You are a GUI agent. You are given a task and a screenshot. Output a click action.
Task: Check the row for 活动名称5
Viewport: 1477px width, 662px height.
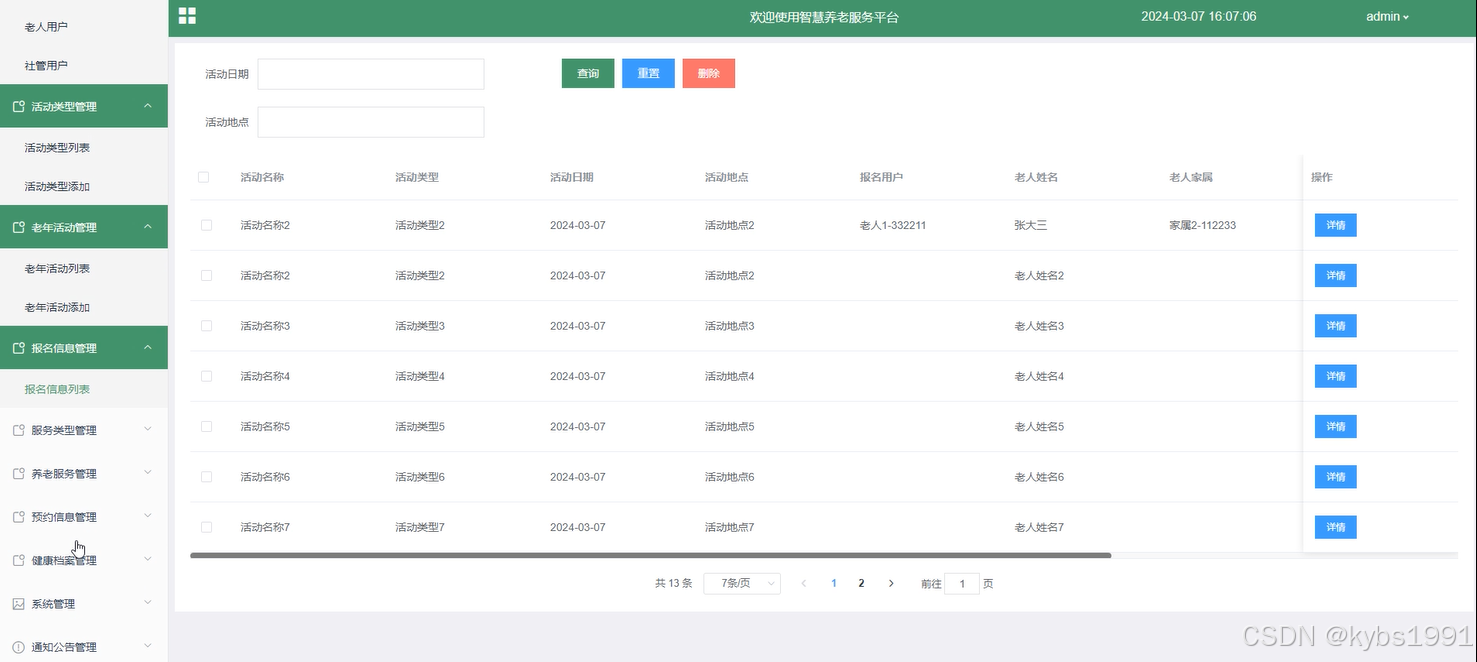point(207,426)
